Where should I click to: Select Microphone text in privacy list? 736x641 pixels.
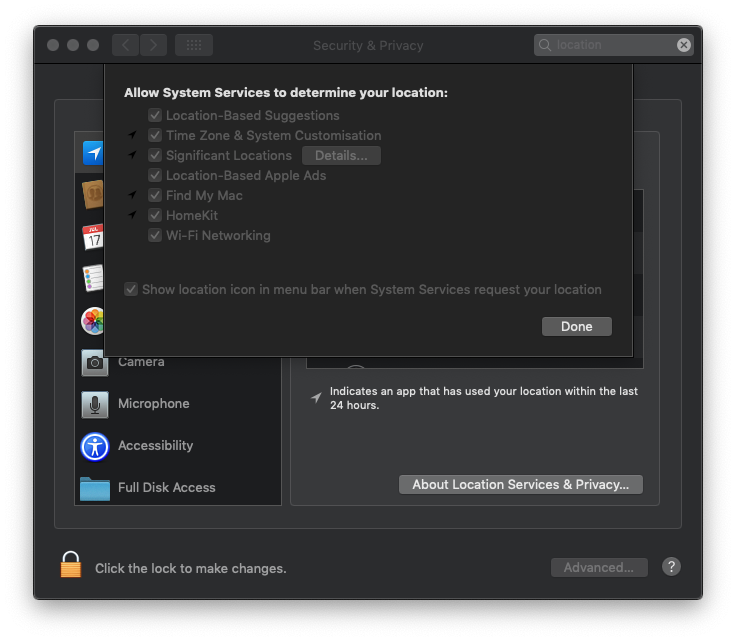click(153, 404)
